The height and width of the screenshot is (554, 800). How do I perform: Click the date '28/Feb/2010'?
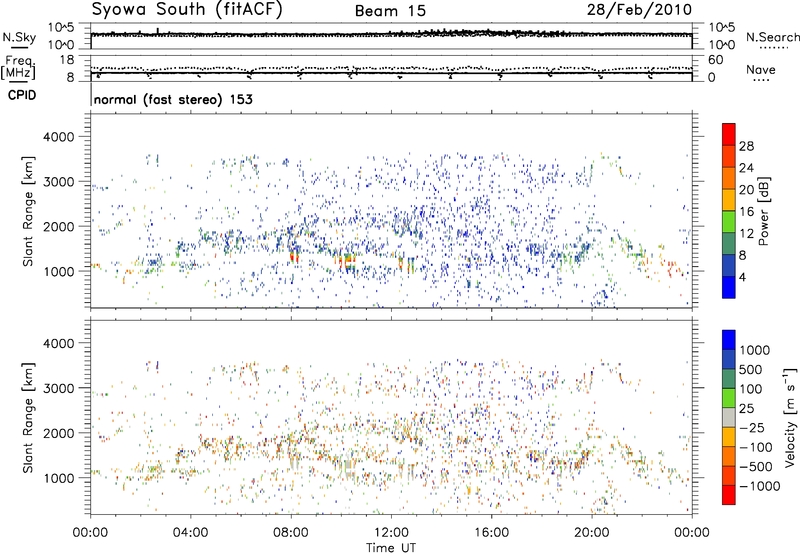[639, 10]
